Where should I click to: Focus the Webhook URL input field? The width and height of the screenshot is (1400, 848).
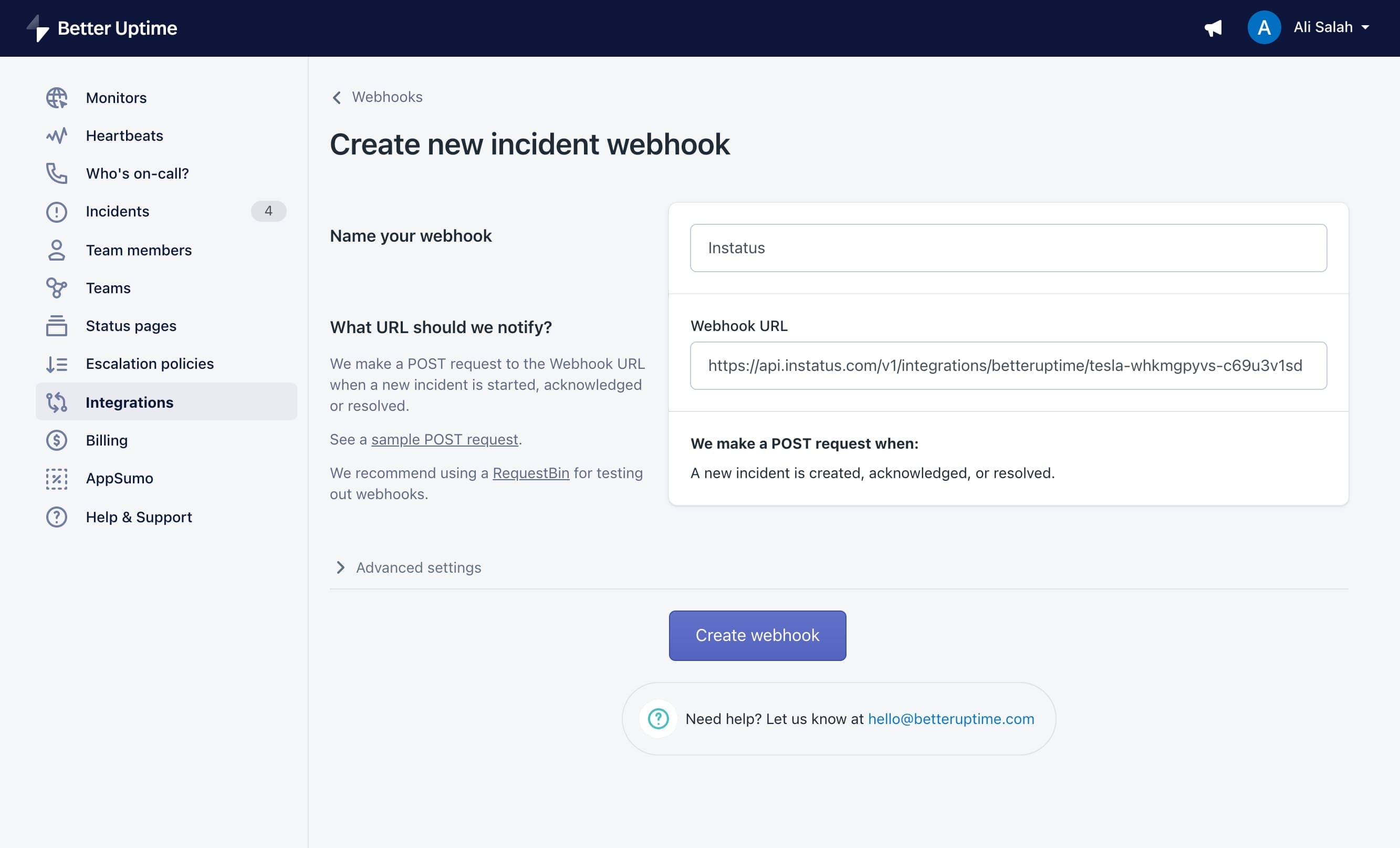[1007, 366]
